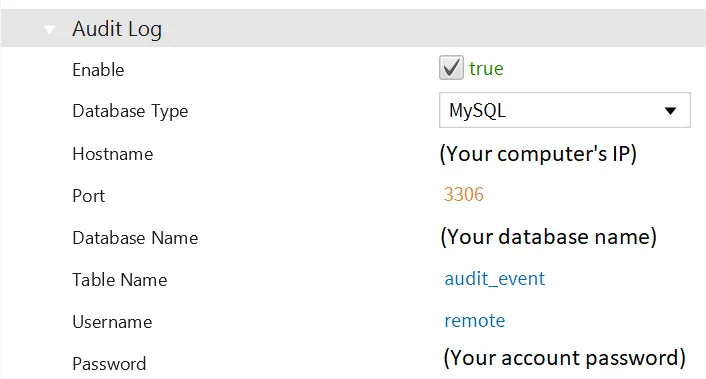Screen dimensions: 706x379
Task: Select the Database Type property label
Action: 130,112
